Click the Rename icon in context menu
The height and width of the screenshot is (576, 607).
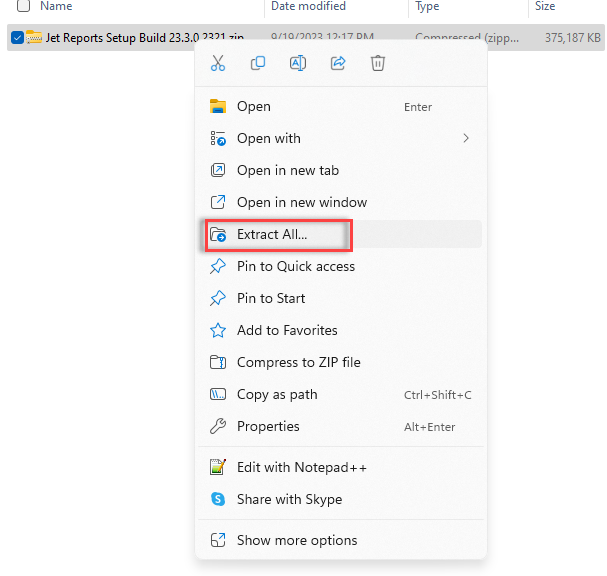click(298, 63)
